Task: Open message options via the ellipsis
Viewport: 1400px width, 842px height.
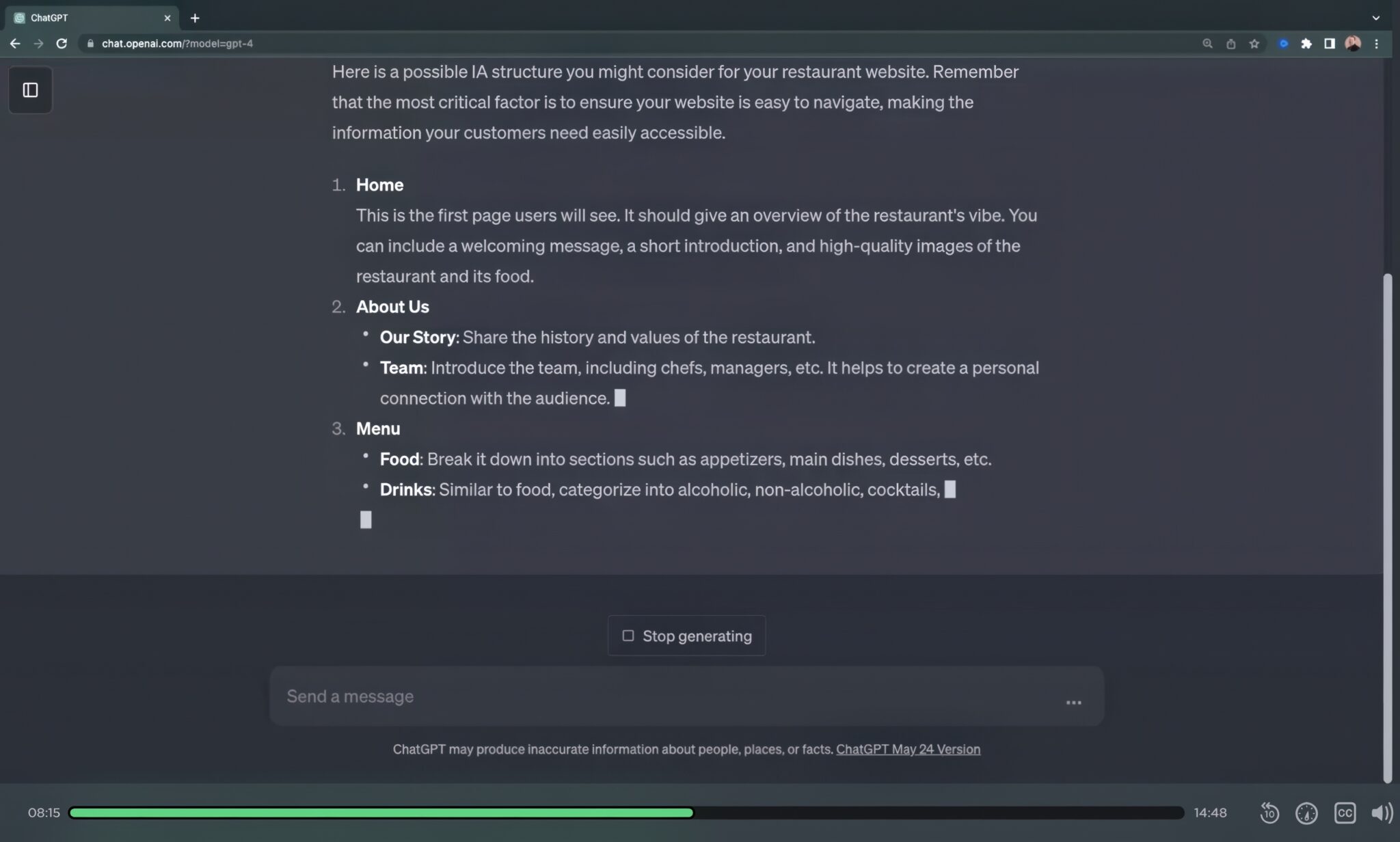Action: (x=1073, y=702)
